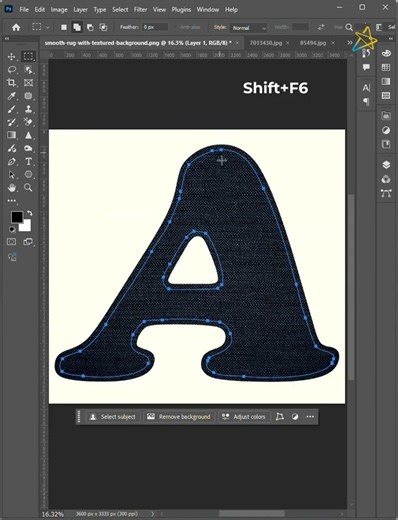Open the Layers panel icon
This screenshot has width=398, height=520.
[x=386, y=165]
